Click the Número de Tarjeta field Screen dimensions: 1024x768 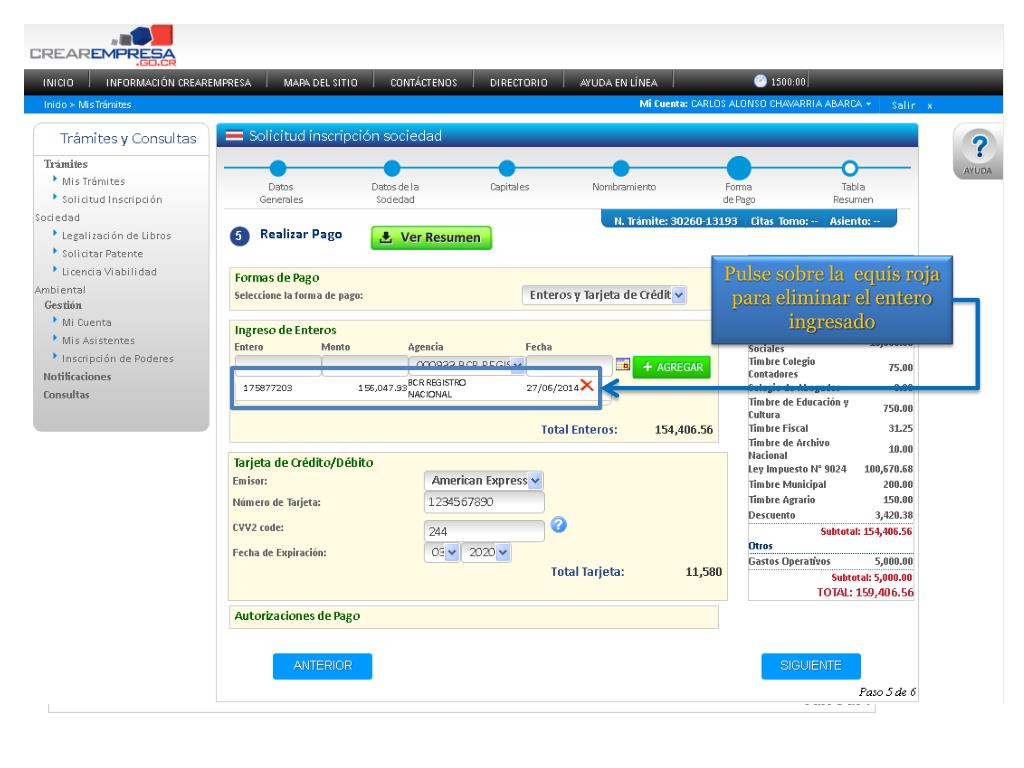(484, 502)
